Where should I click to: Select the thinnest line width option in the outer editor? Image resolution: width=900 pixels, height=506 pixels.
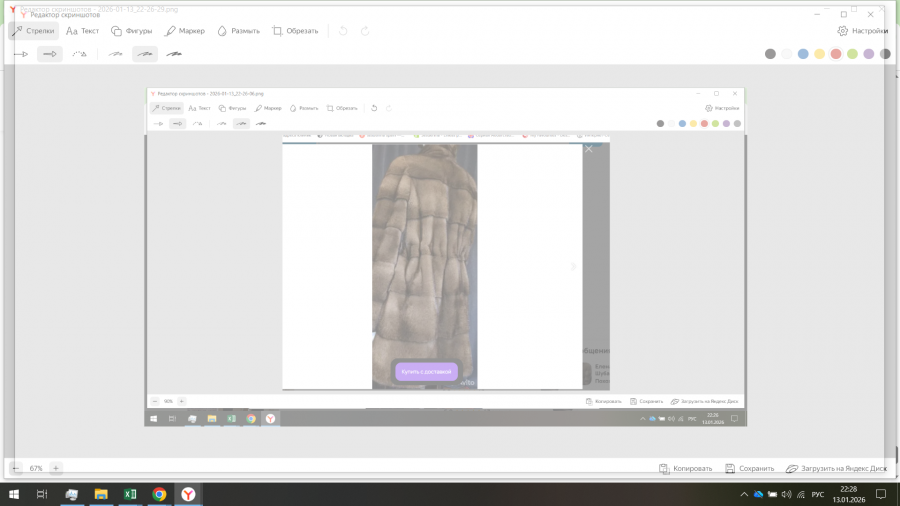pyautogui.click(x=116, y=54)
